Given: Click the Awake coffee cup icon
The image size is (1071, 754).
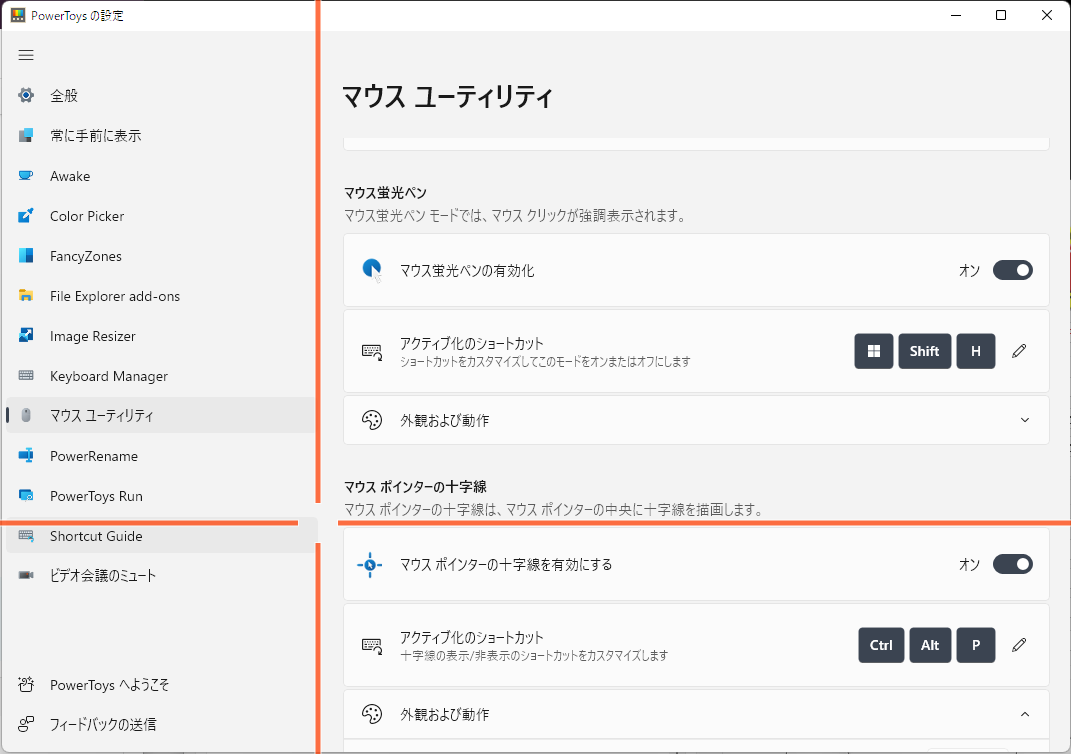Looking at the screenshot, I should coord(26,176).
